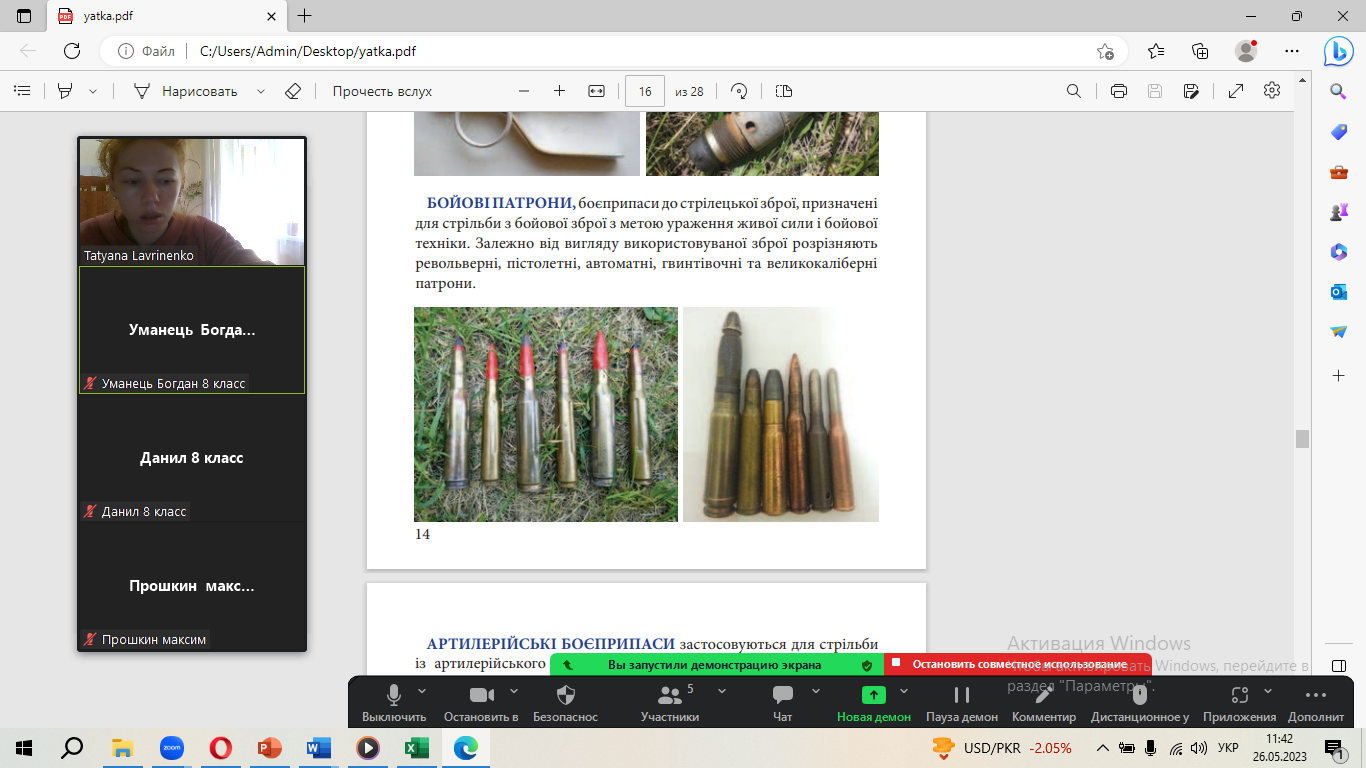Expand highlighter color options arrow
1366x768 pixels.
[93, 91]
